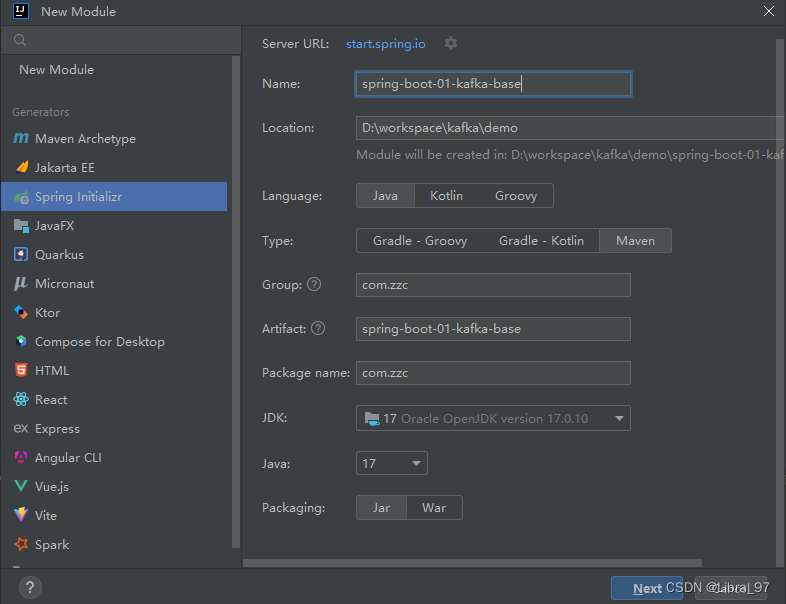Select Java language option

pyautogui.click(x=385, y=196)
